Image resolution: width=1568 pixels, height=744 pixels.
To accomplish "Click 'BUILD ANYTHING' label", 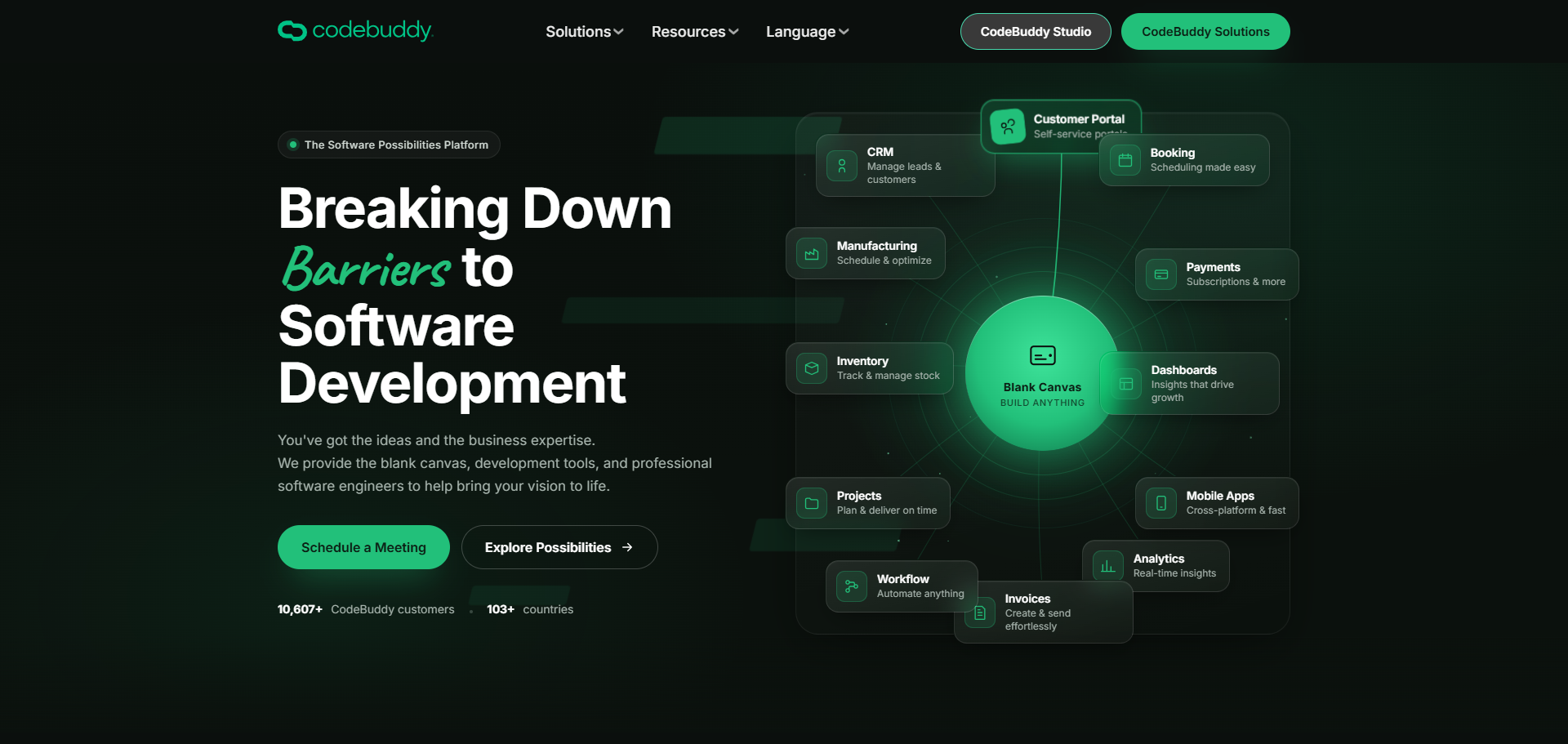I will tap(1043, 403).
